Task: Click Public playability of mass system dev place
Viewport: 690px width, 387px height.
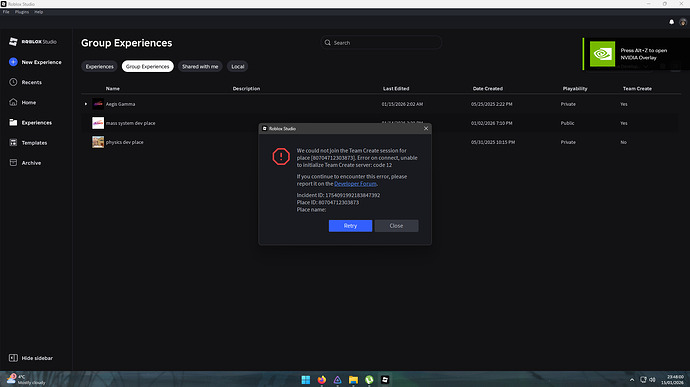Action: 567,123
